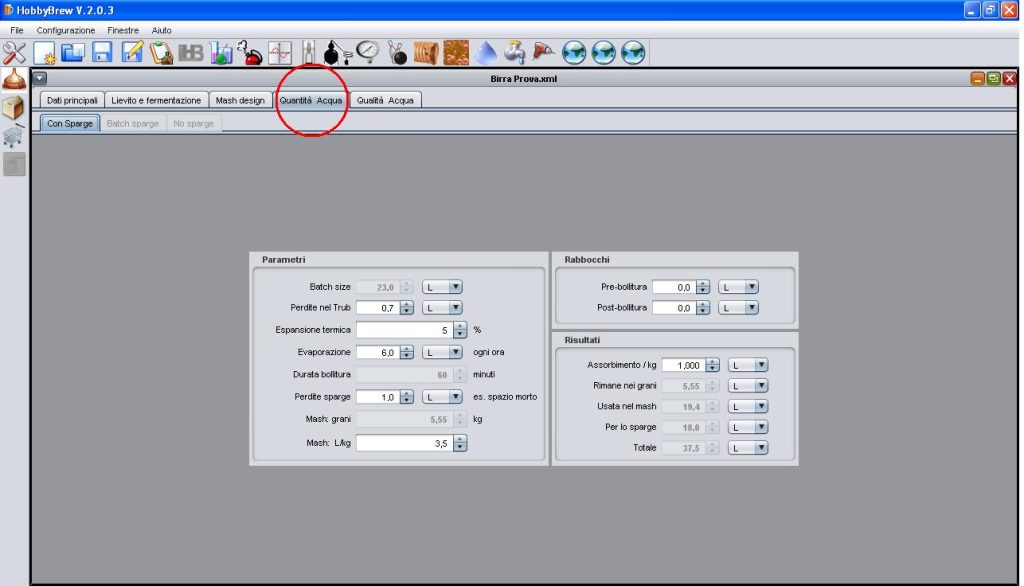The image size is (1024, 586).
Task: Click the Assorbimento / kg value field
Action: pos(684,365)
